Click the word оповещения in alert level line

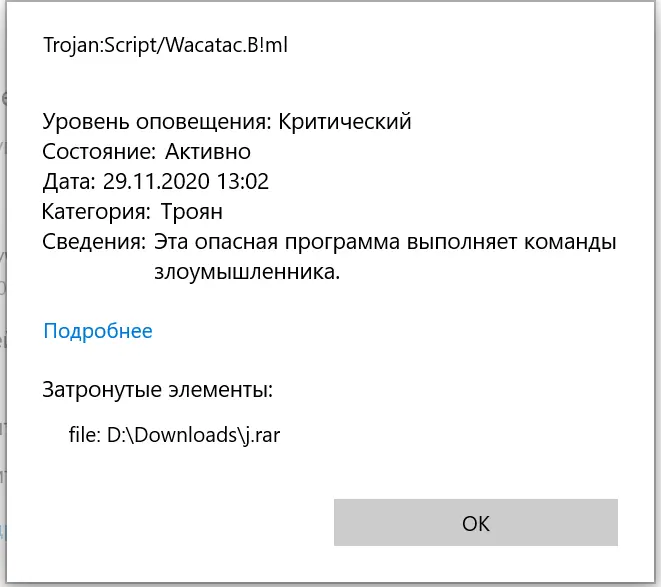pos(204,123)
